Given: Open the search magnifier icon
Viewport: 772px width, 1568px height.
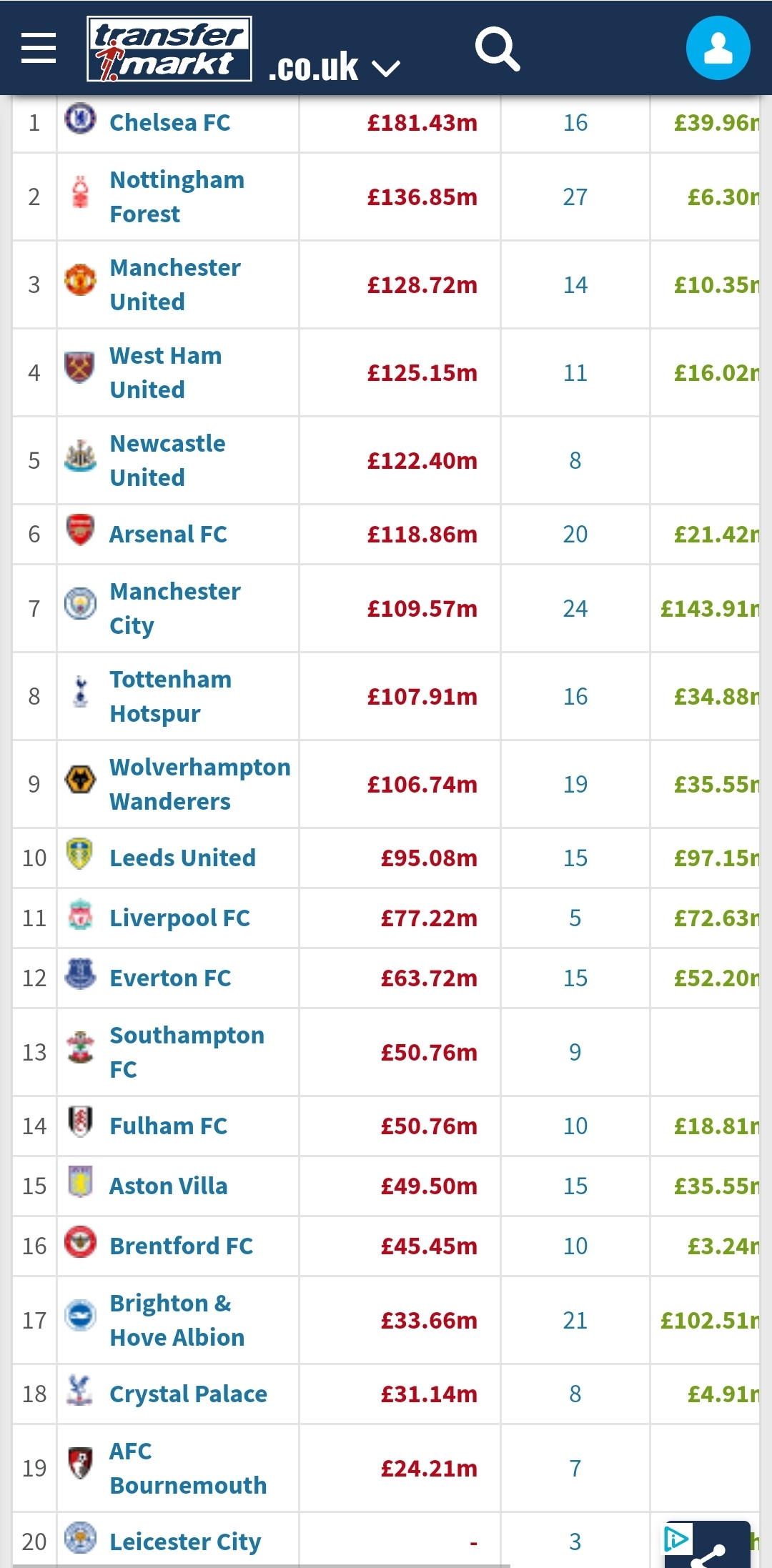Looking at the screenshot, I should (498, 49).
